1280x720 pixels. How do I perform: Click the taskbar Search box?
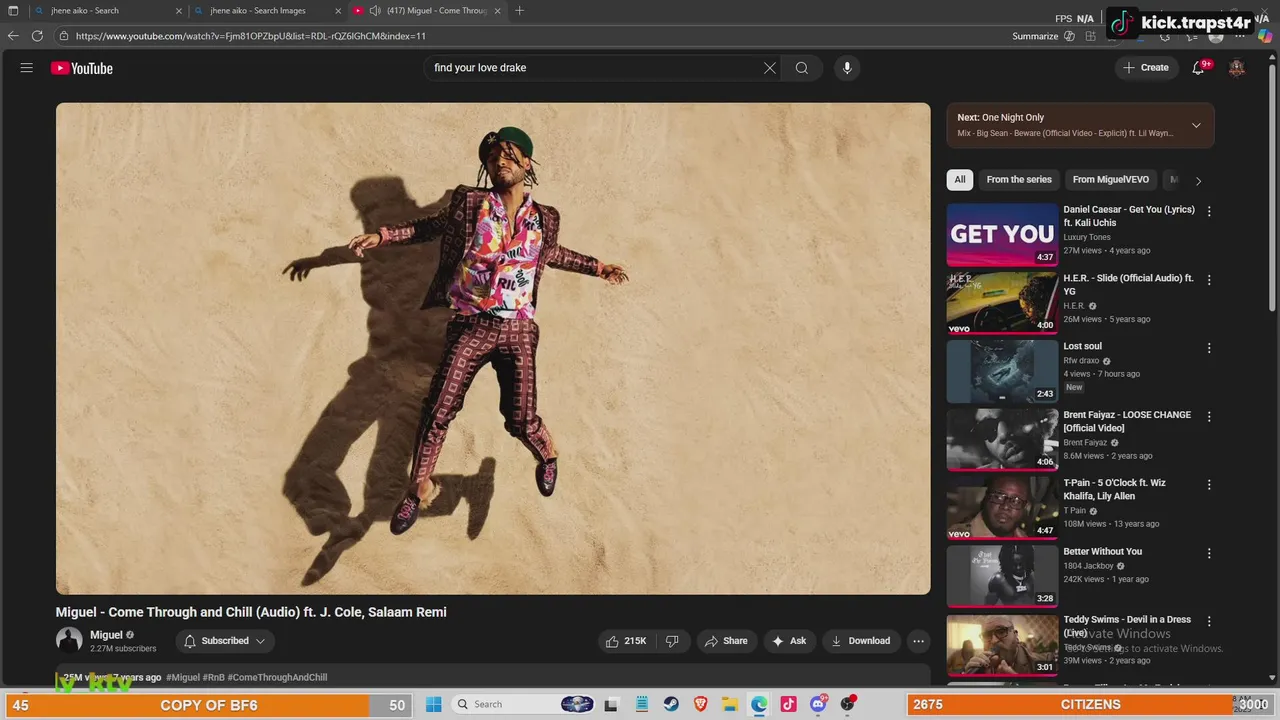pyautogui.click(x=525, y=704)
